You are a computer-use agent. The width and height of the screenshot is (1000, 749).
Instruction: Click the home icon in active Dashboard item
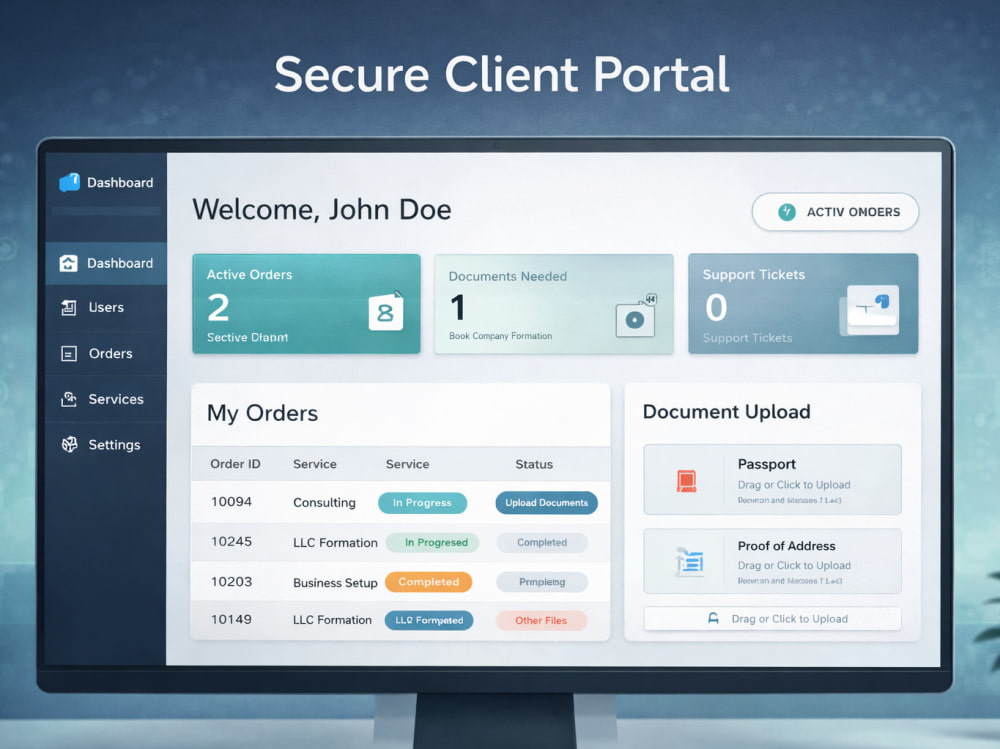68,263
